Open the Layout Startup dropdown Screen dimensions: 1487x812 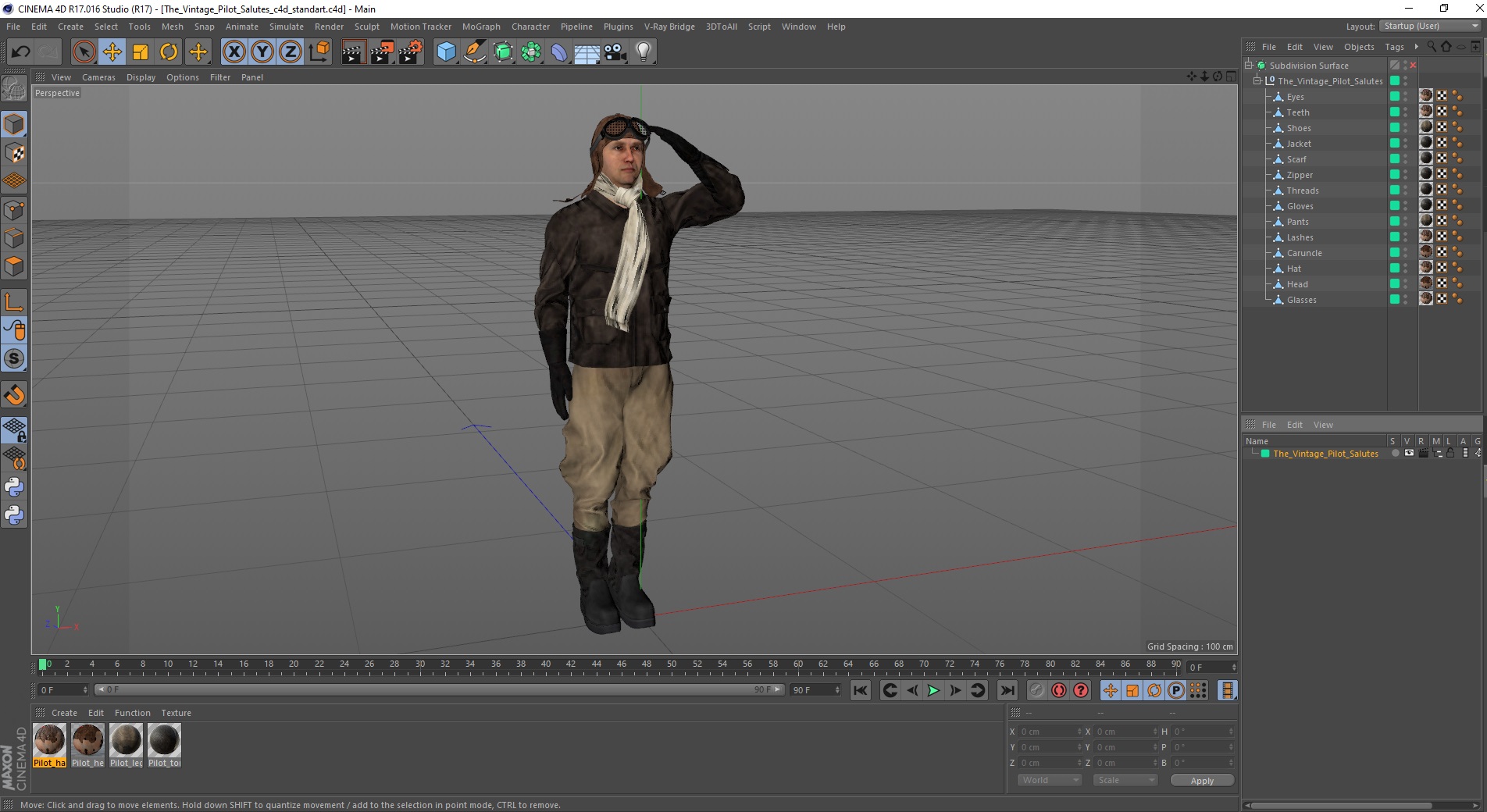coord(1431,26)
